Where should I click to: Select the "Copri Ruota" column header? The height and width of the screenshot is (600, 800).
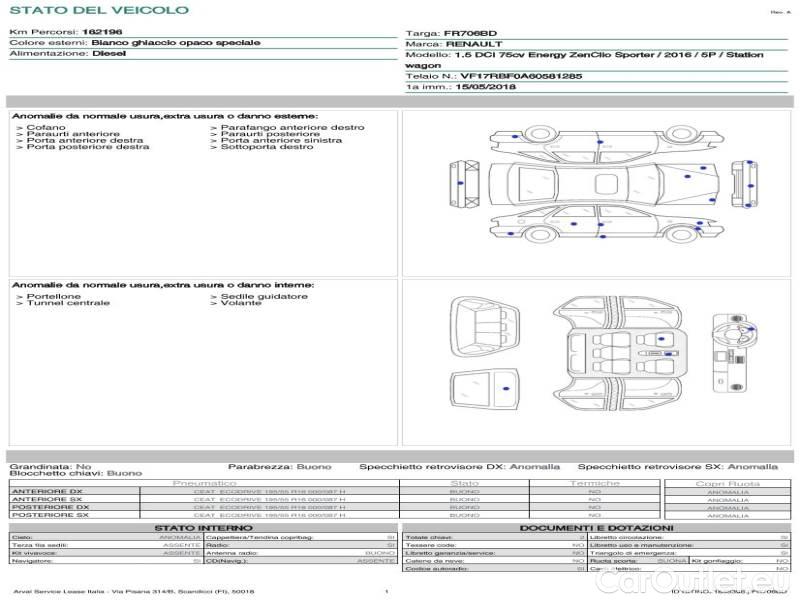point(728,484)
